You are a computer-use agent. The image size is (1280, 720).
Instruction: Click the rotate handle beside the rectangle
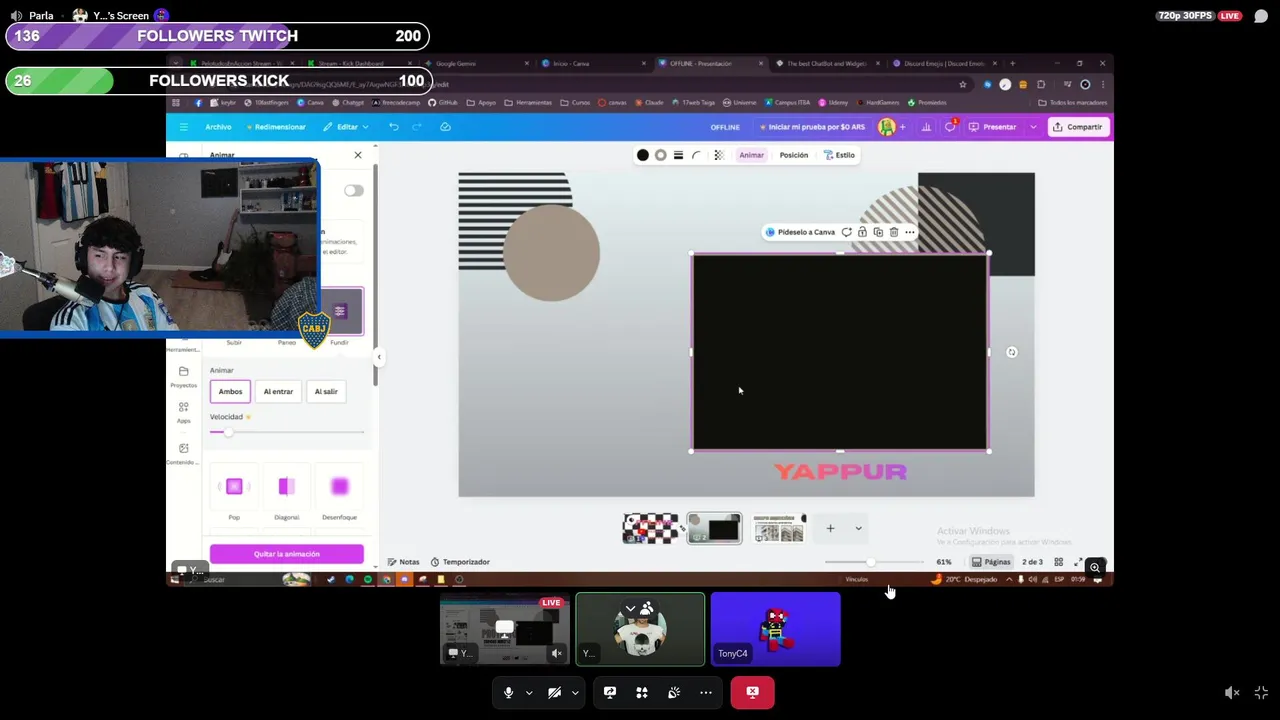1012,352
